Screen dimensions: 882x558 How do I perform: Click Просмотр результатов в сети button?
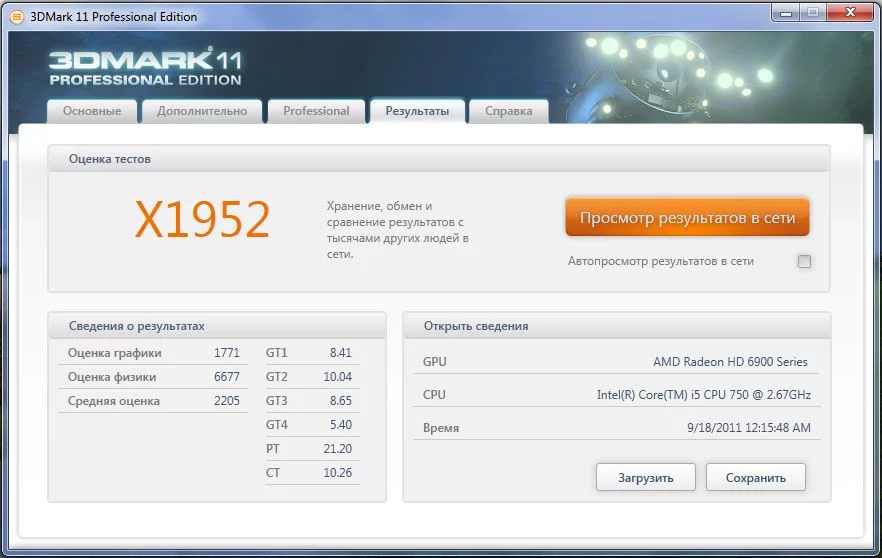[687, 217]
